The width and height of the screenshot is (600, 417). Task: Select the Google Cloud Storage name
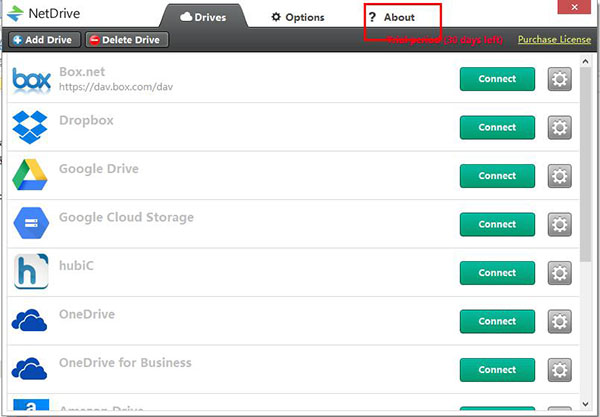(126, 217)
